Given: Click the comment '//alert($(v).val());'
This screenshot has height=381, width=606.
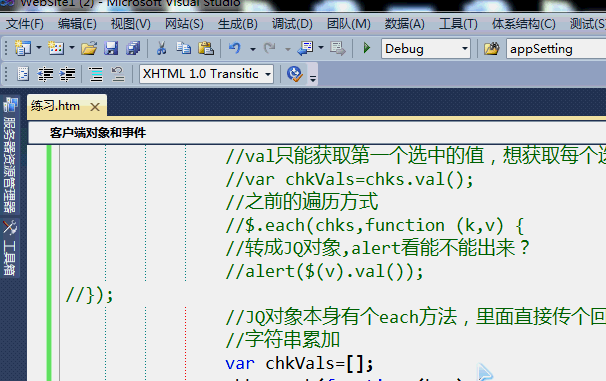Looking at the screenshot, I should click(x=324, y=272).
